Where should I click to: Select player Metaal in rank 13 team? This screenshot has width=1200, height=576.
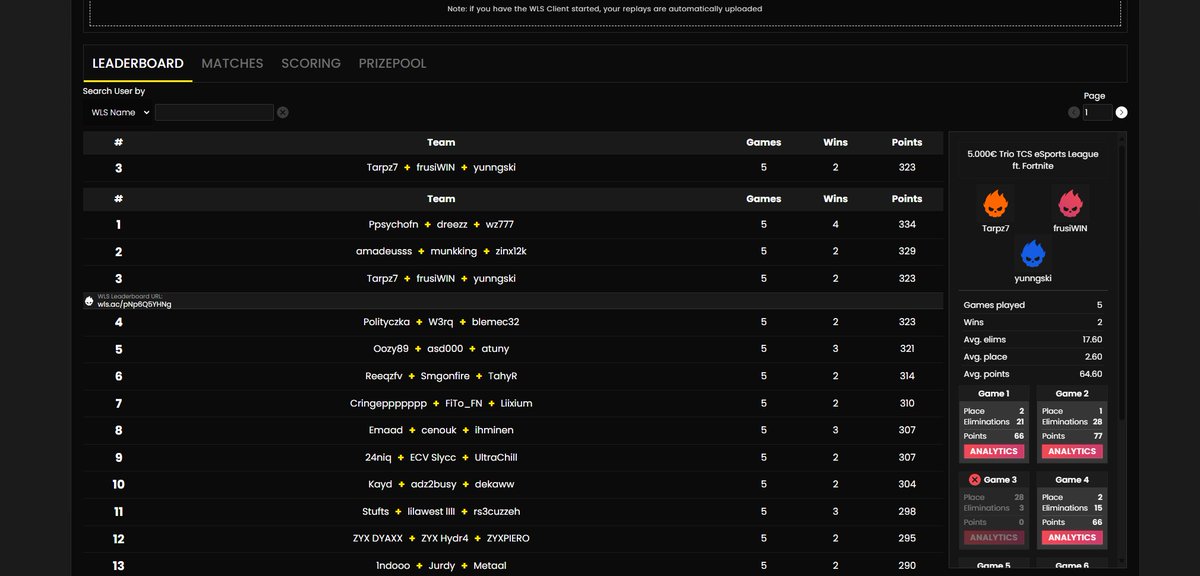click(x=490, y=565)
